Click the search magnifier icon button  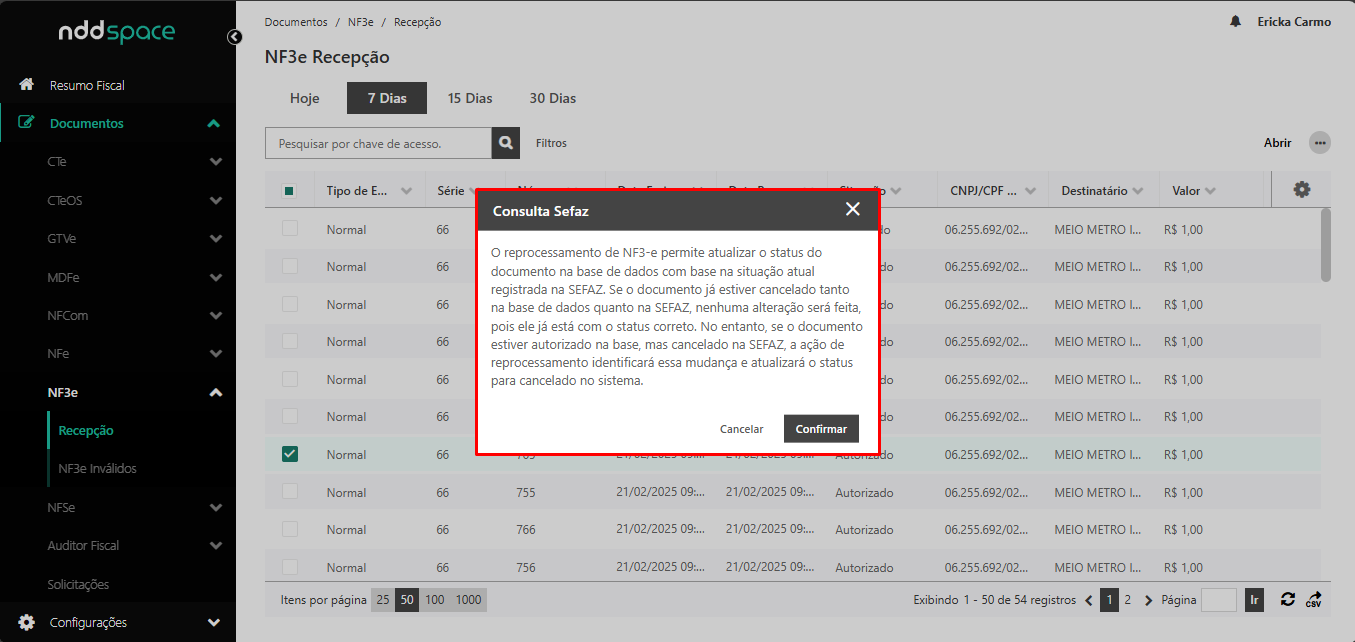(506, 143)
